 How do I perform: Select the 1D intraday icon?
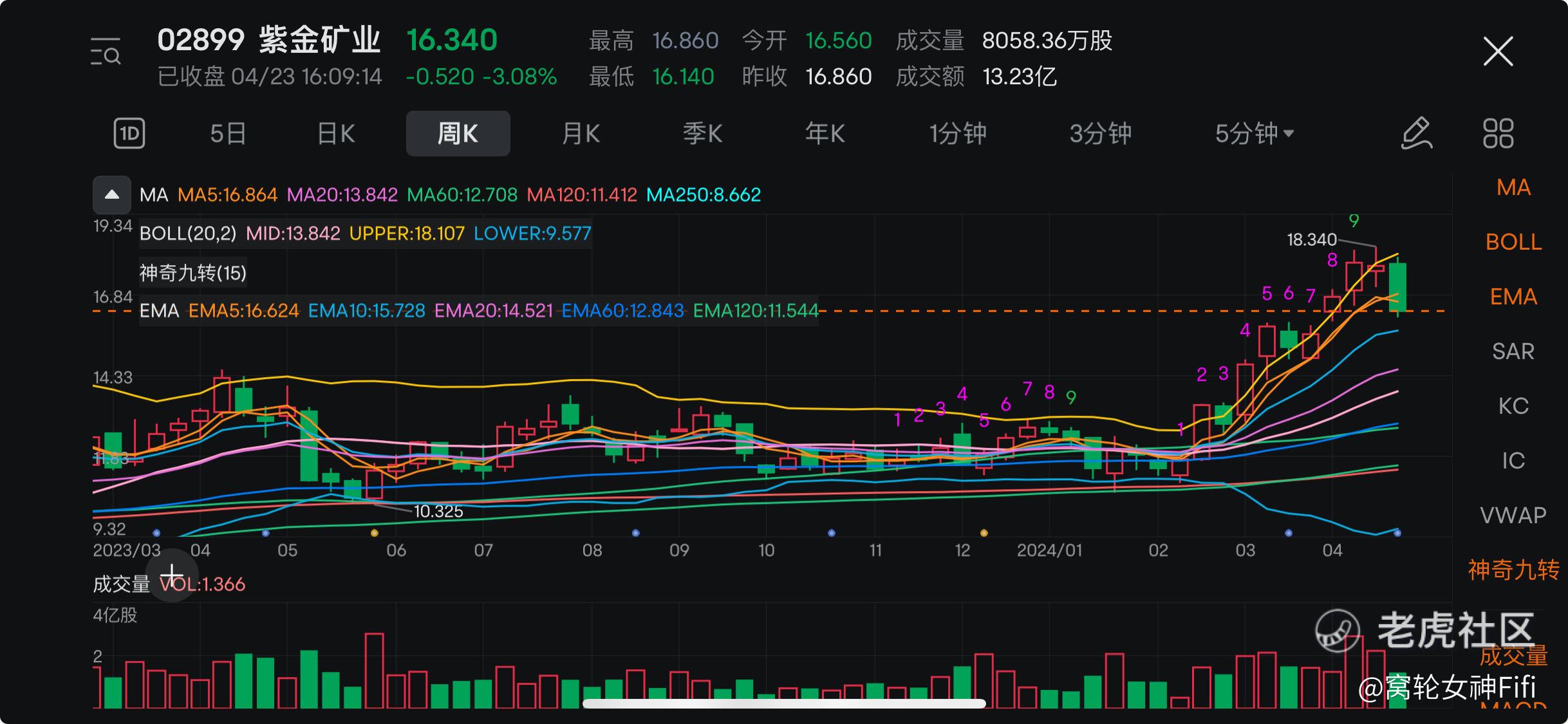point(129,134)
